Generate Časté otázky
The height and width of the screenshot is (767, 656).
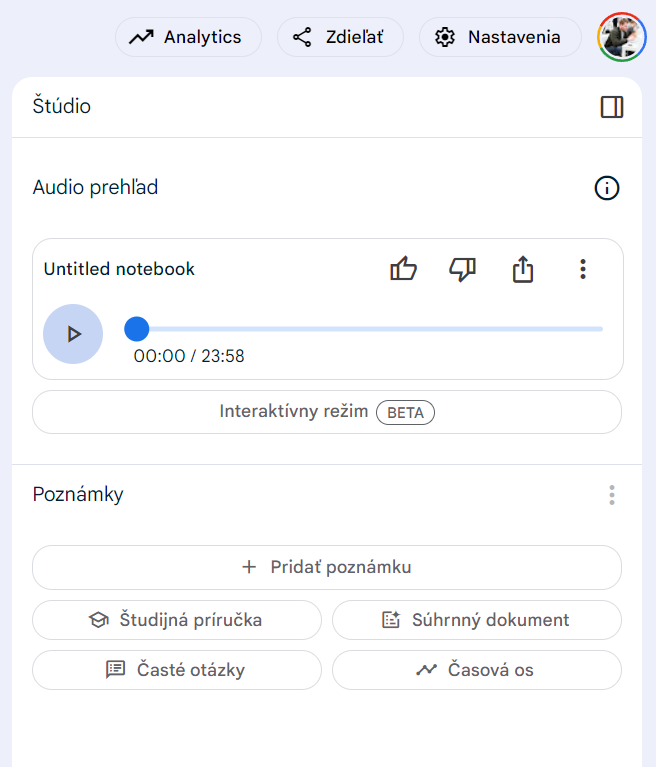(x=177, y=670)
